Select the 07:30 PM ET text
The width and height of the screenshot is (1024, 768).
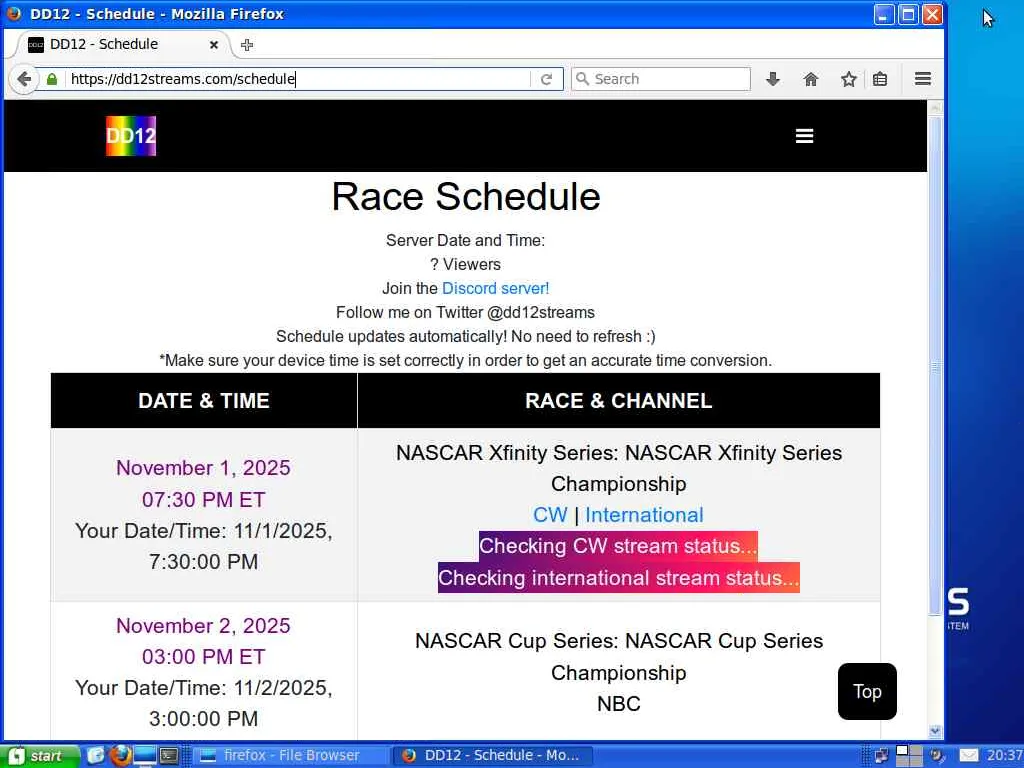(203, 500)
